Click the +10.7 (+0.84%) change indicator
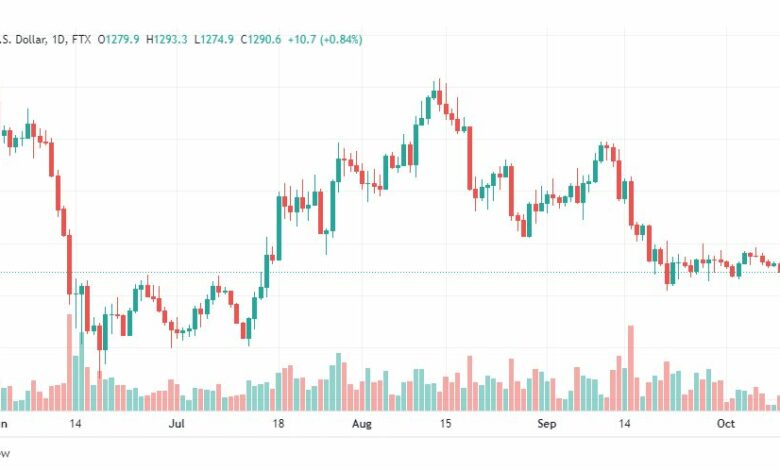This screenshot has width=780, height=470. [325, 39]
